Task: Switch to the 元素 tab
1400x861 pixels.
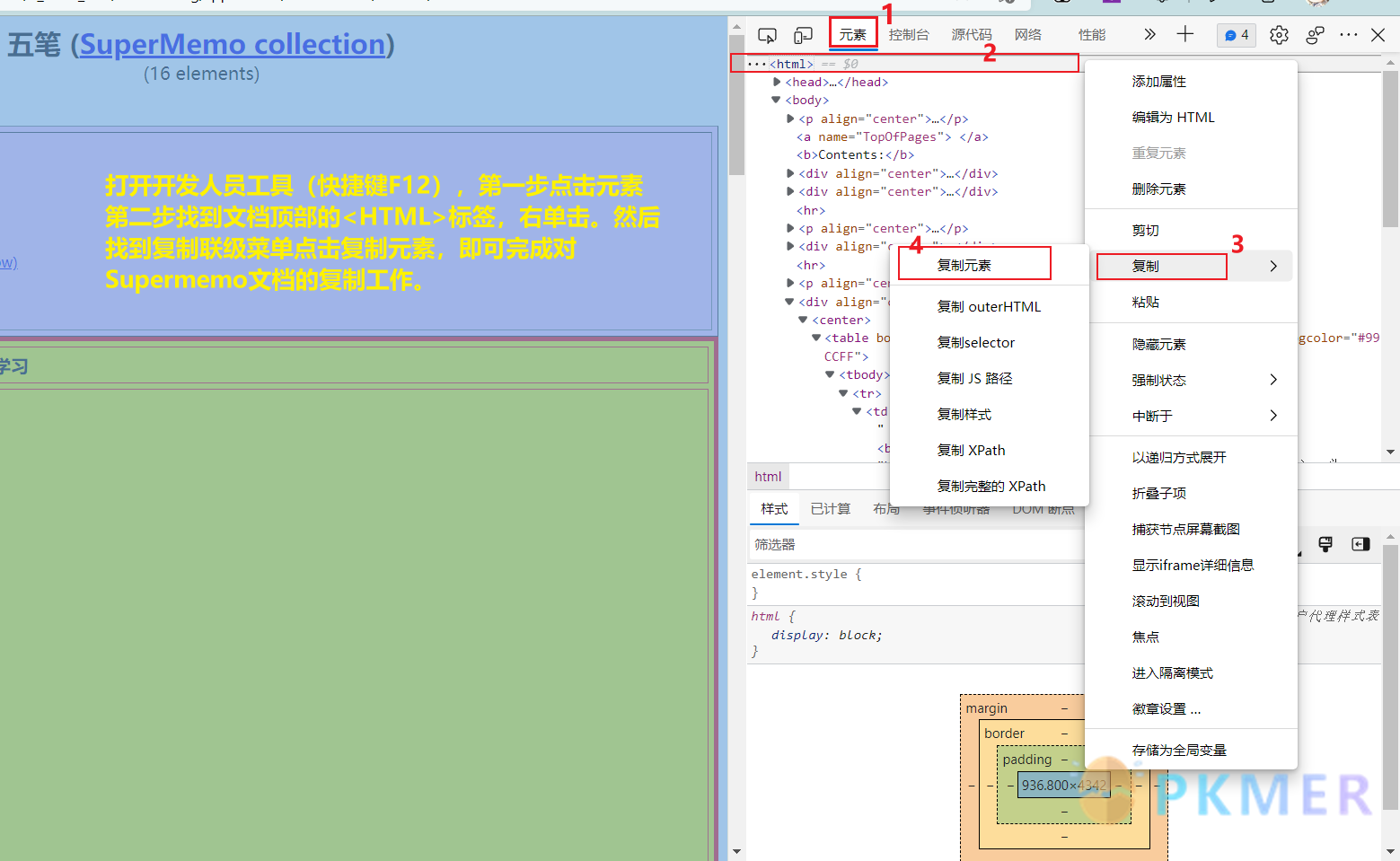Action: (853, 35)
